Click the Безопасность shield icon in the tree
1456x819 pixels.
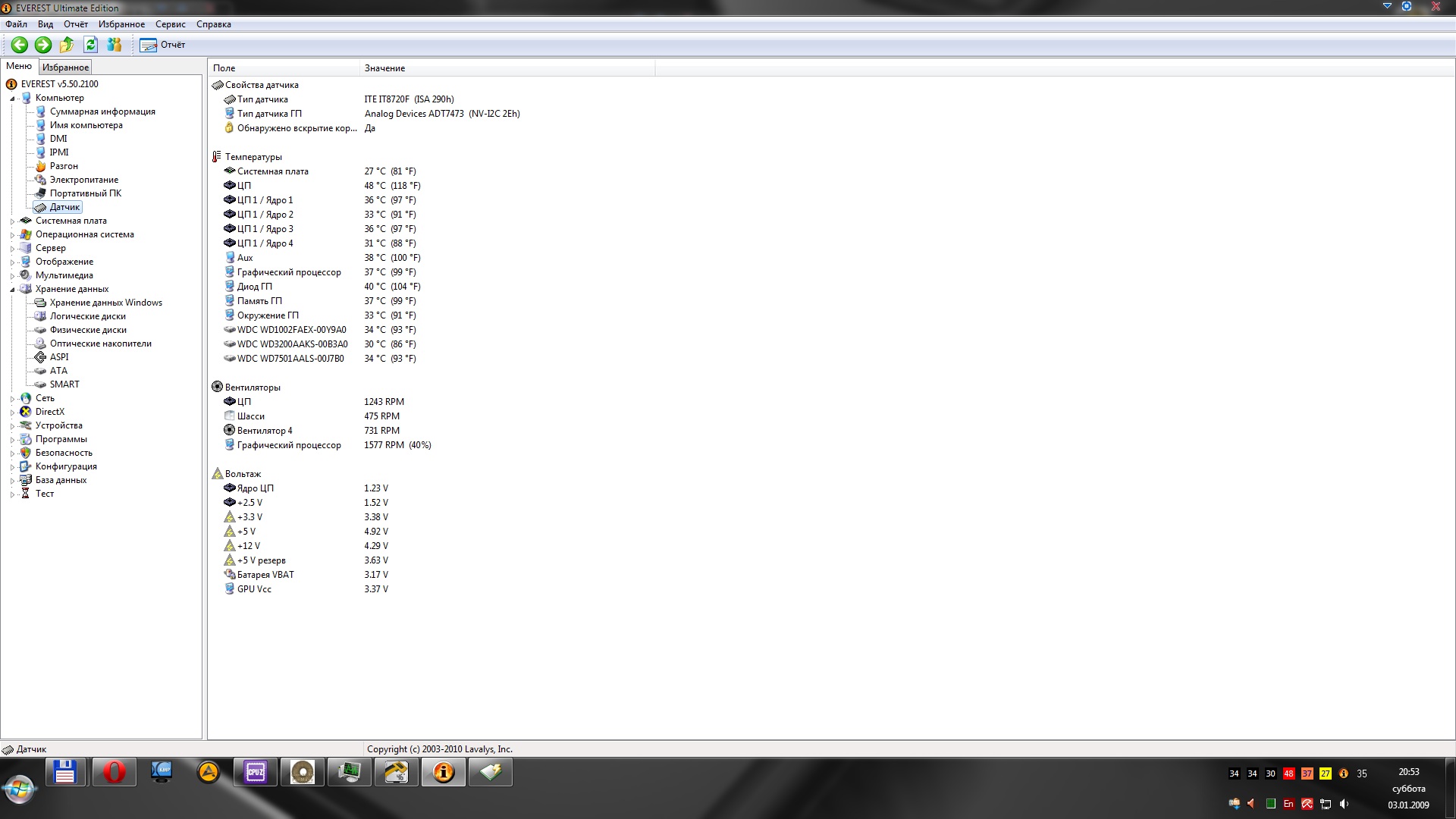(x=26, y=453)
